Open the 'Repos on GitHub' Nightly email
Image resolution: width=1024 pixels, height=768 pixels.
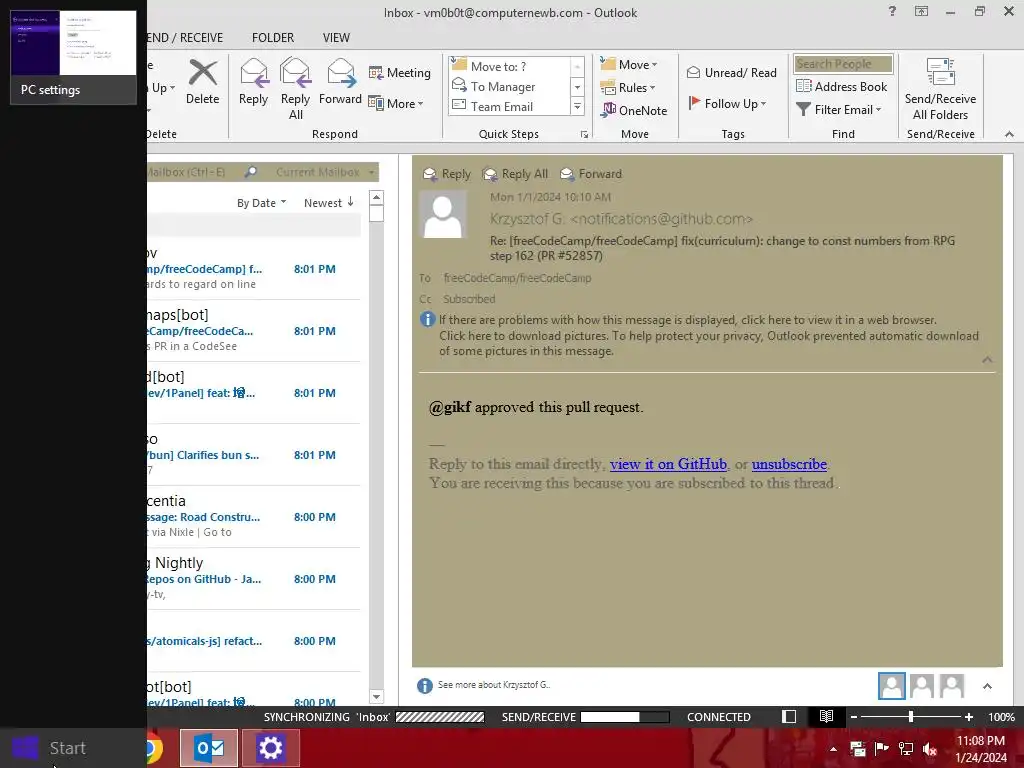(253, 579)
